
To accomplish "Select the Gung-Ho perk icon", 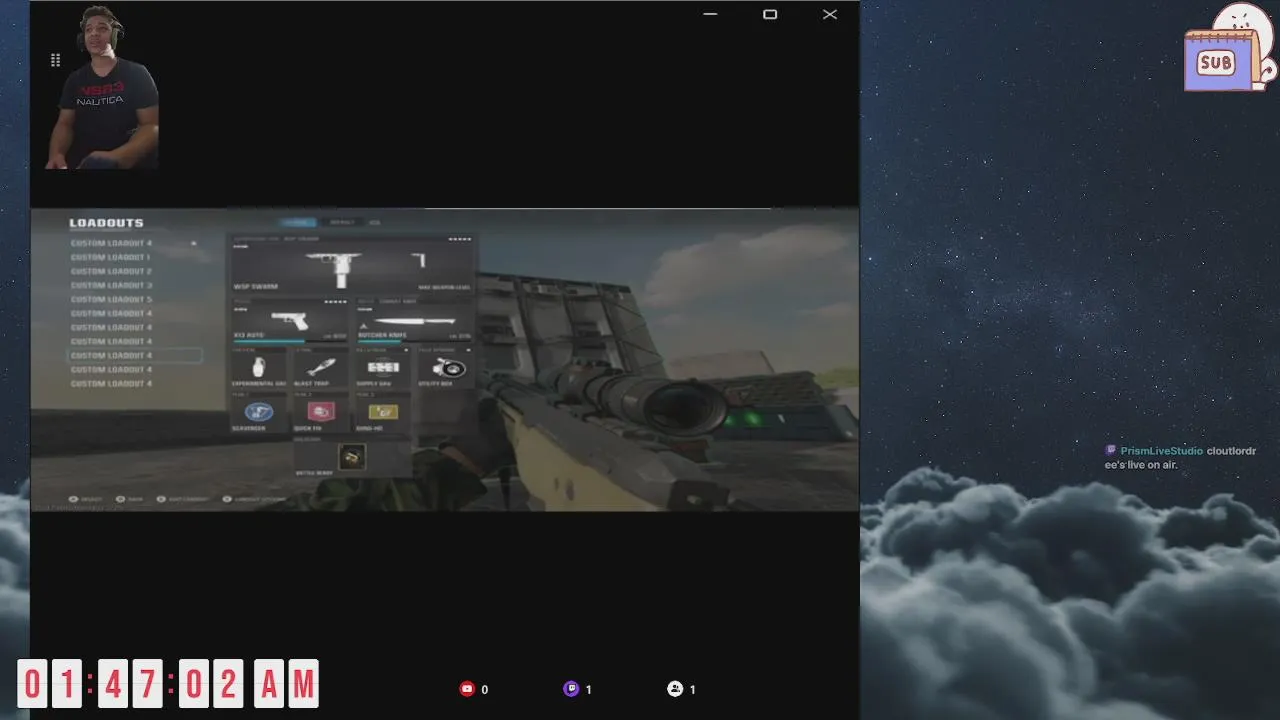I will point(383,412).
